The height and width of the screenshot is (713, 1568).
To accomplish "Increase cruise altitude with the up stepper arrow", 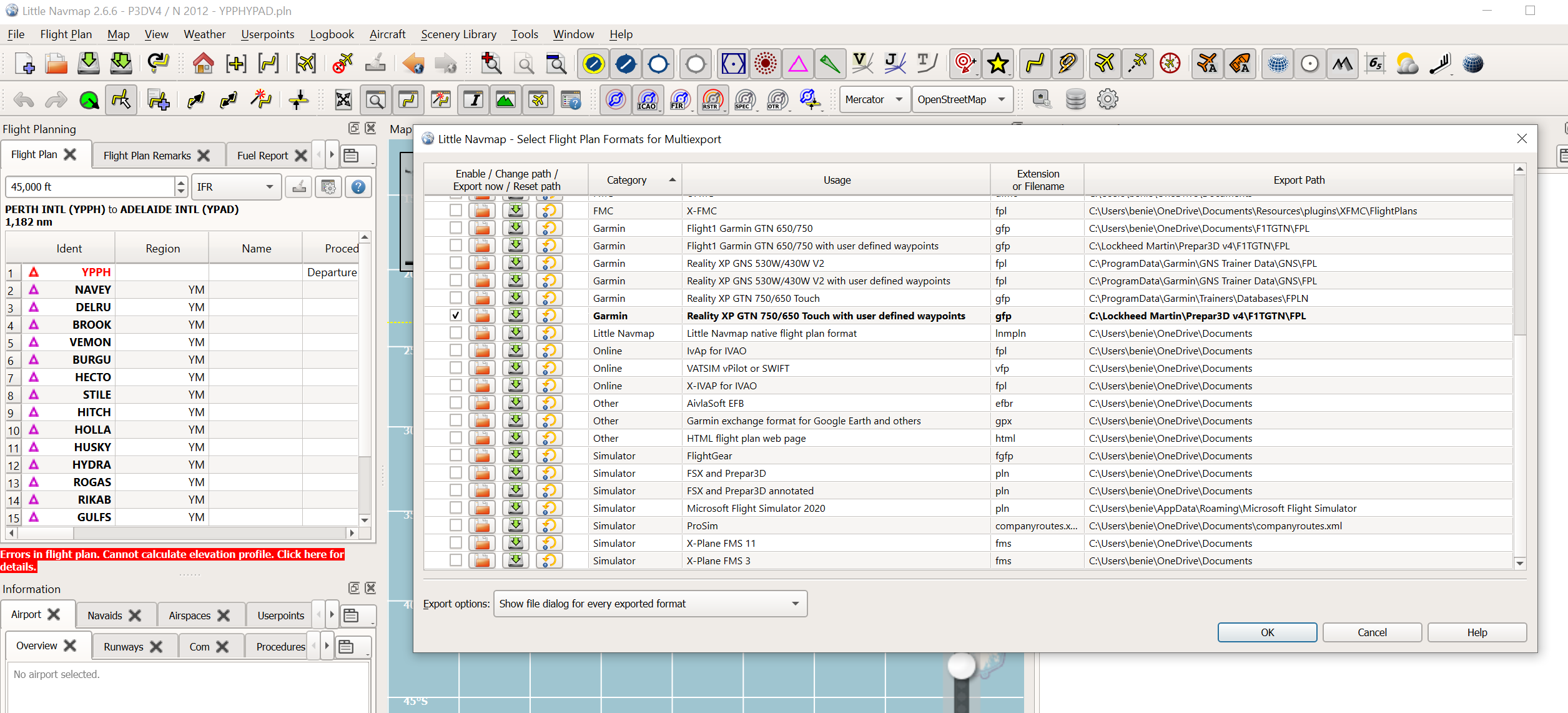I will (181, 182).
